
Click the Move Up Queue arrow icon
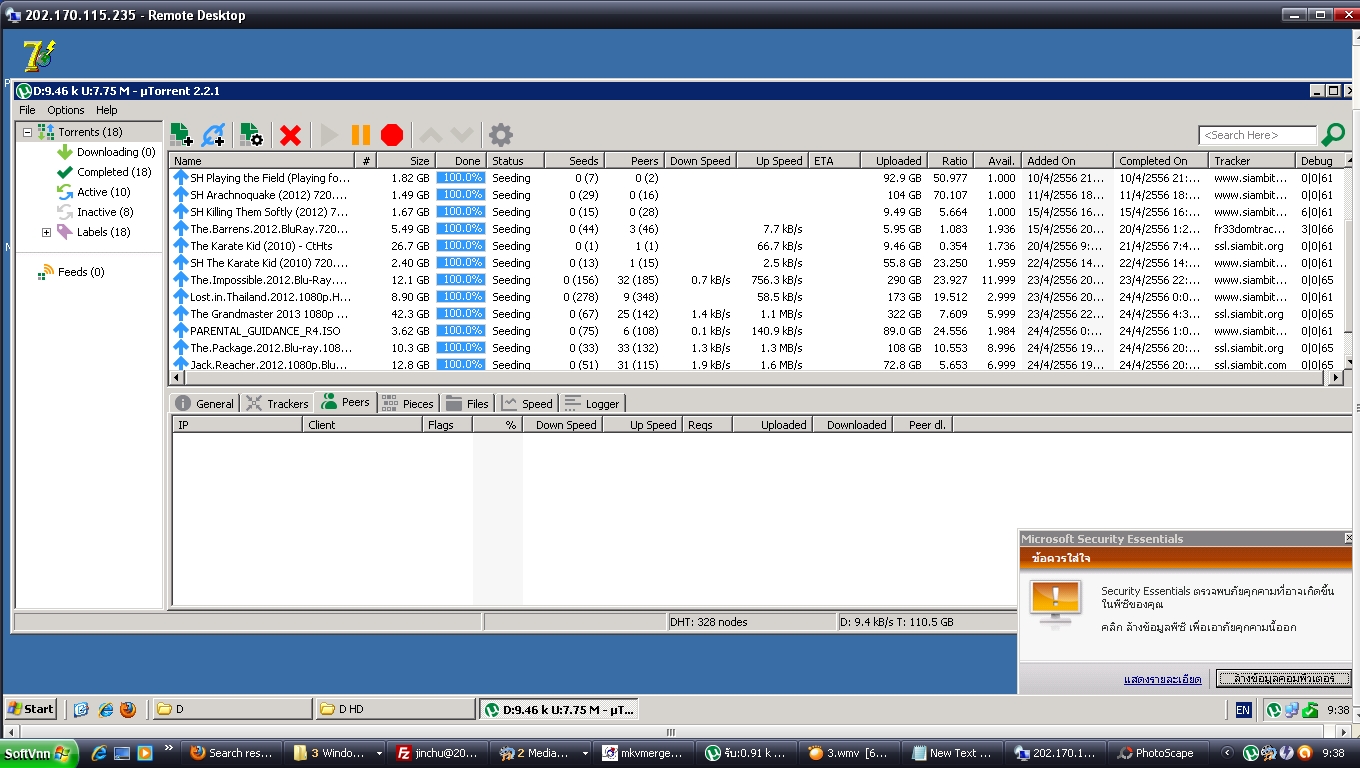pyautogui.click(x=430, y=135)
